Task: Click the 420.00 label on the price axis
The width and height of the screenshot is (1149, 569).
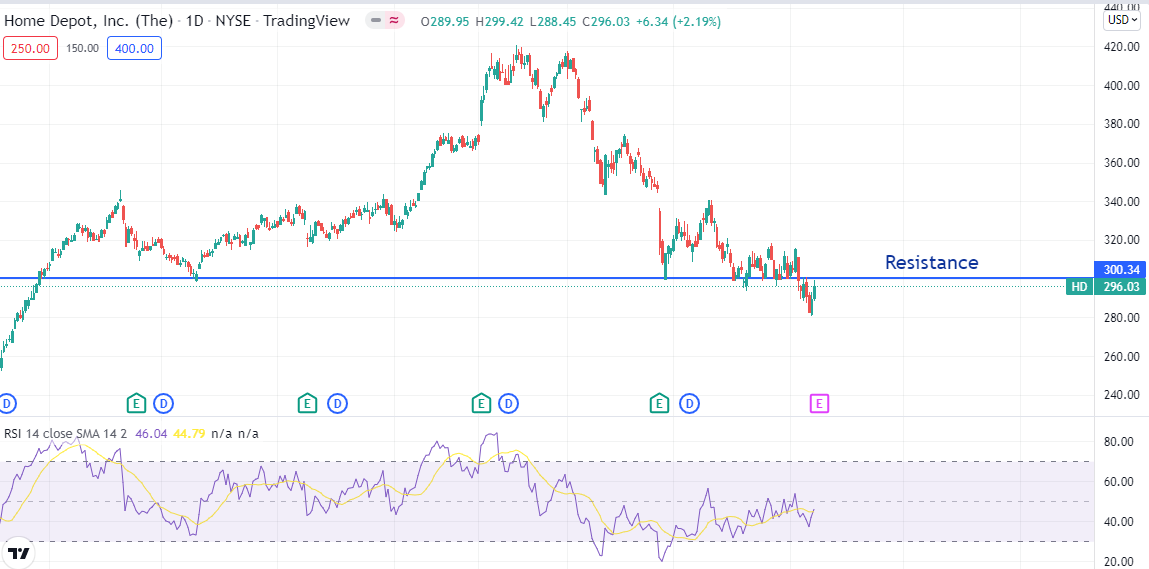Action: tap(1122, 46)
